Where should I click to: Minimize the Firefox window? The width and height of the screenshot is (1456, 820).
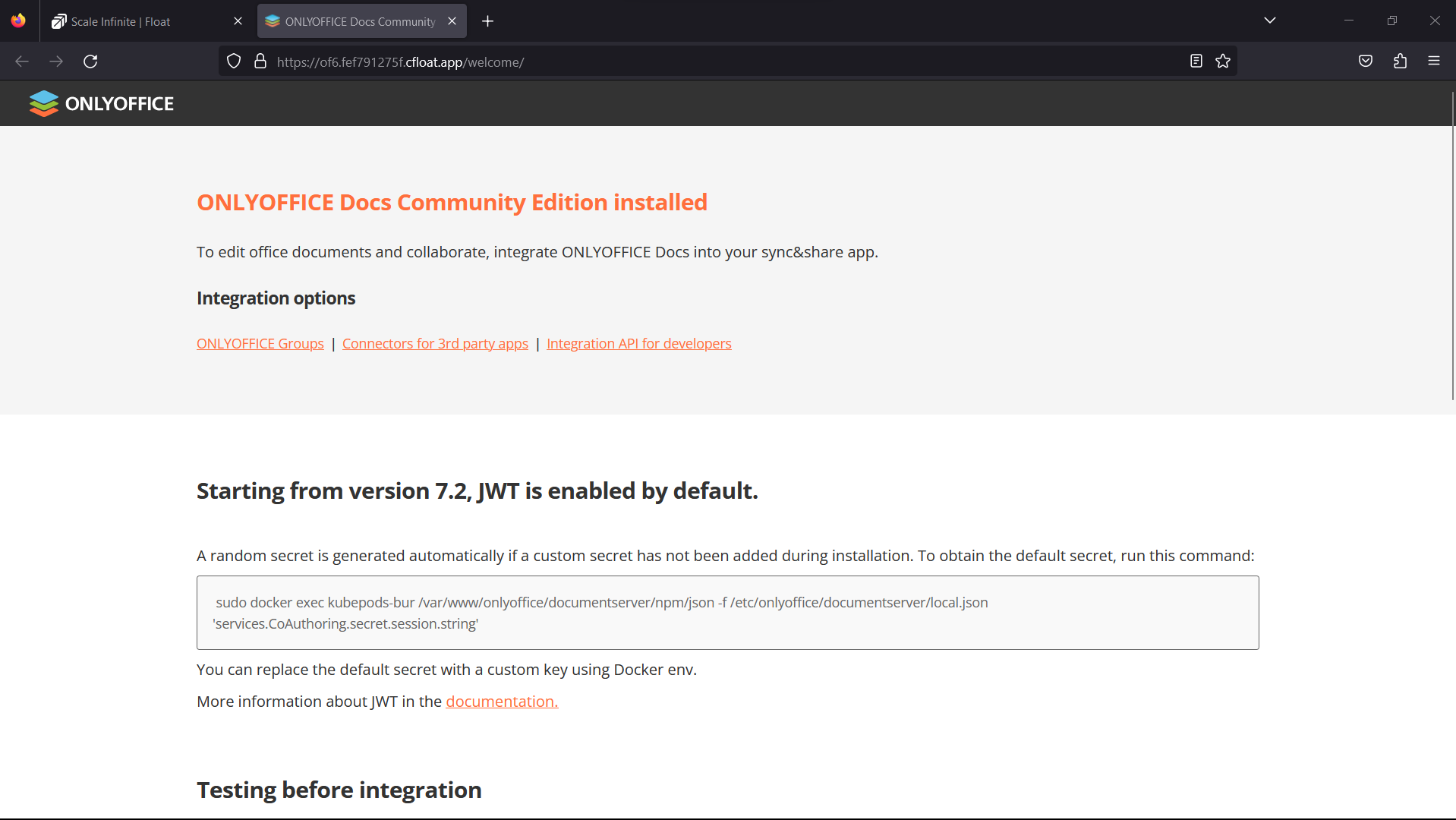point(1349,20)
